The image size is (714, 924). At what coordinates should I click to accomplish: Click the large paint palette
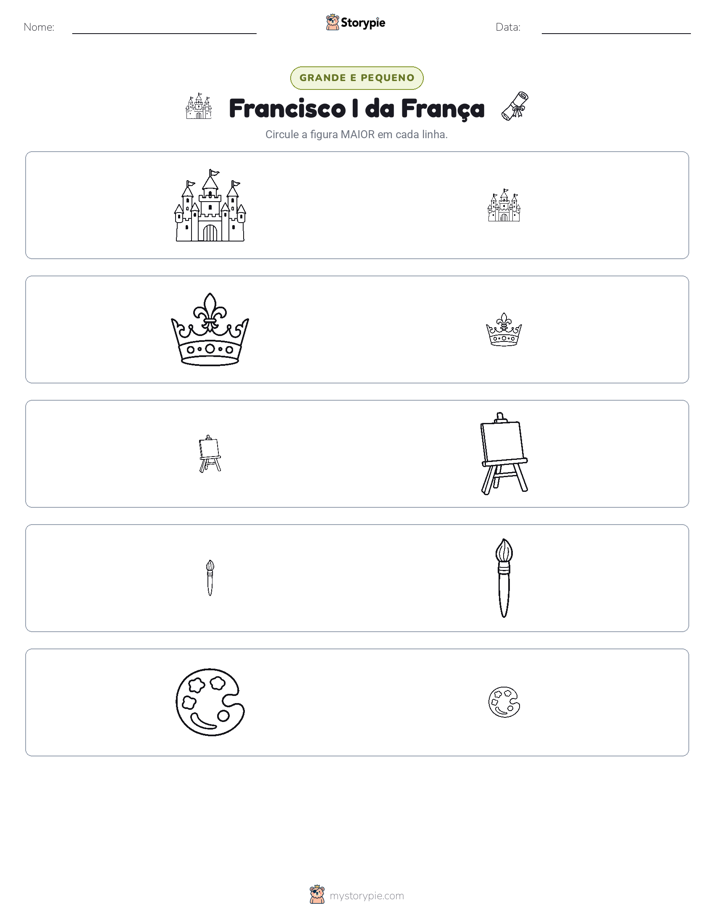[210, 702]
